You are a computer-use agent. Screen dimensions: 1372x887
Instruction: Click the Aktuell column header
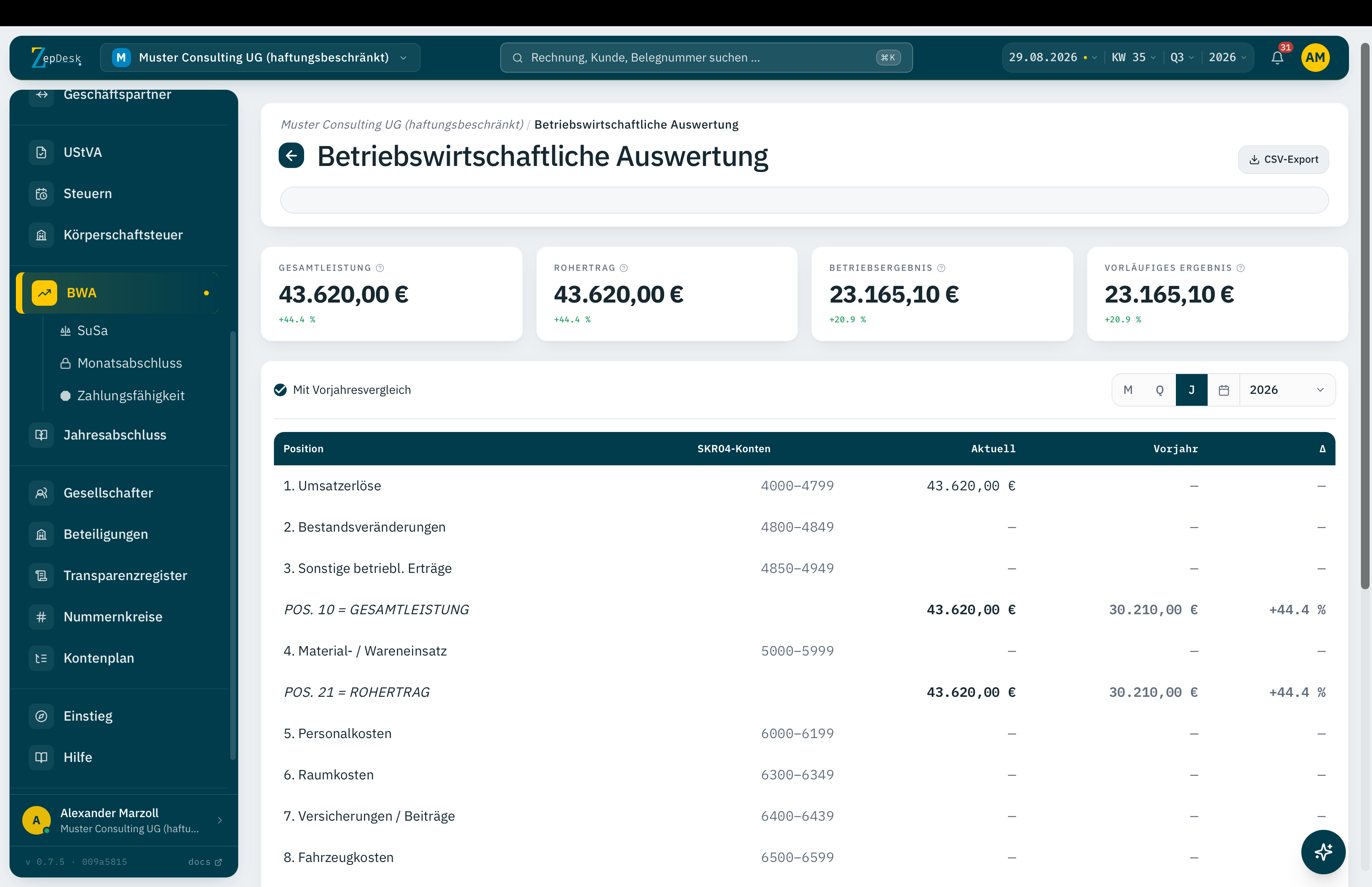pyautogui.click(x=993, y=449)
